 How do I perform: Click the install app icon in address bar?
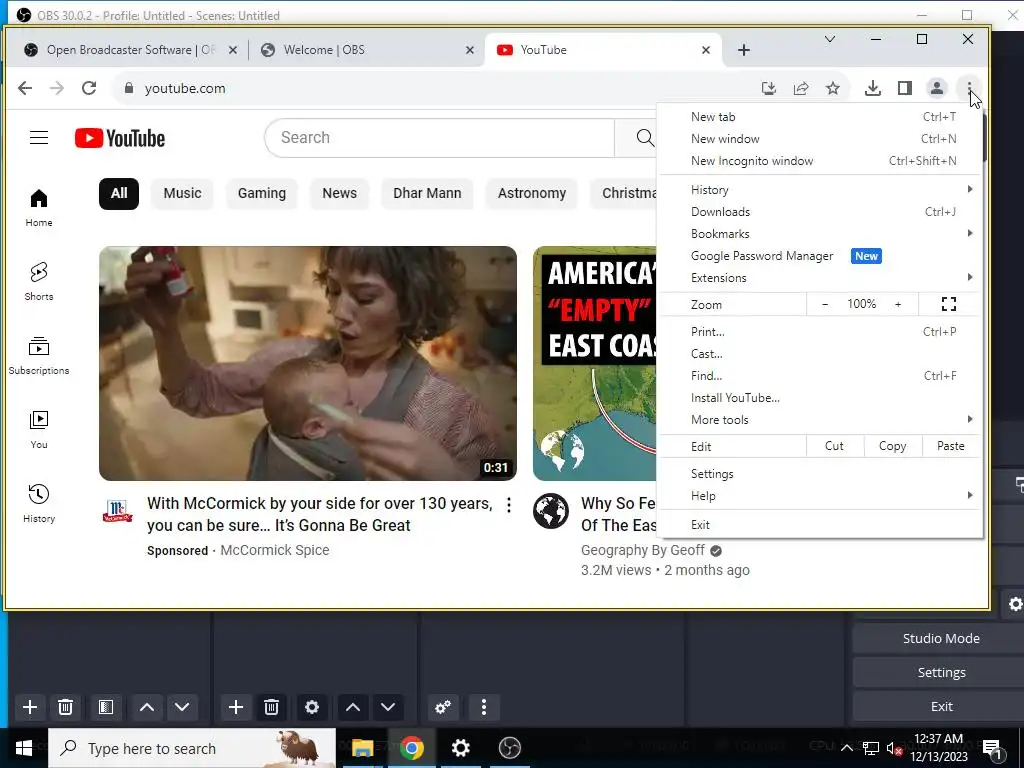(769, 88)
